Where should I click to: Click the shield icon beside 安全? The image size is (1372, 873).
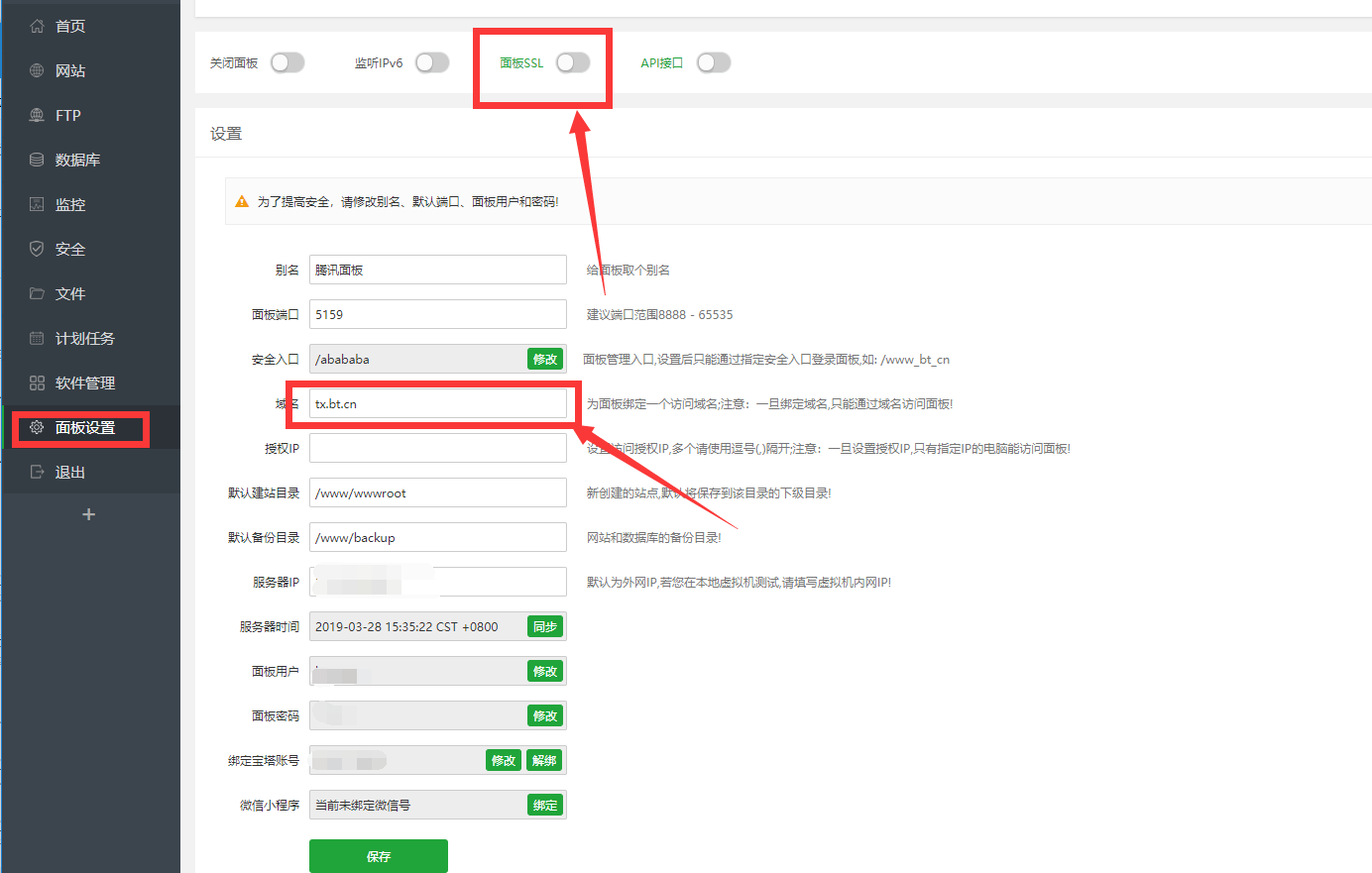(x=37, y=249)
